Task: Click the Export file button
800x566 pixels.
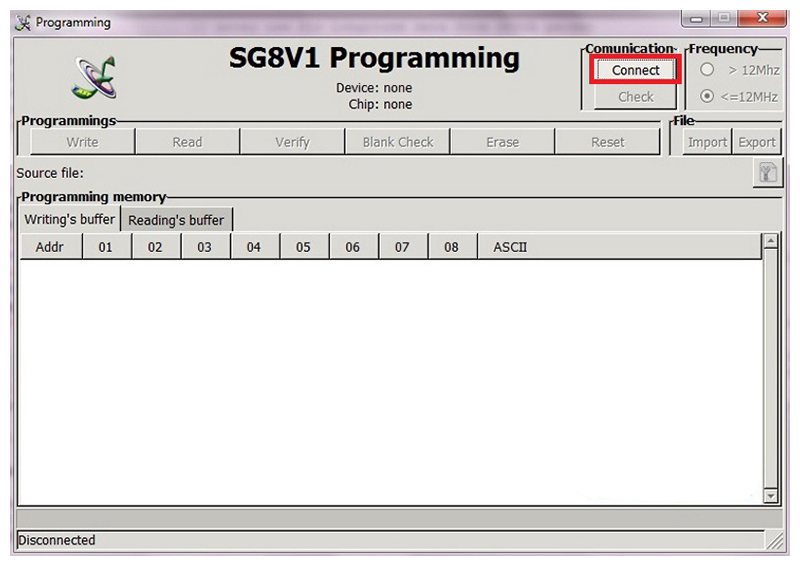Action: (x=757, y=142)
